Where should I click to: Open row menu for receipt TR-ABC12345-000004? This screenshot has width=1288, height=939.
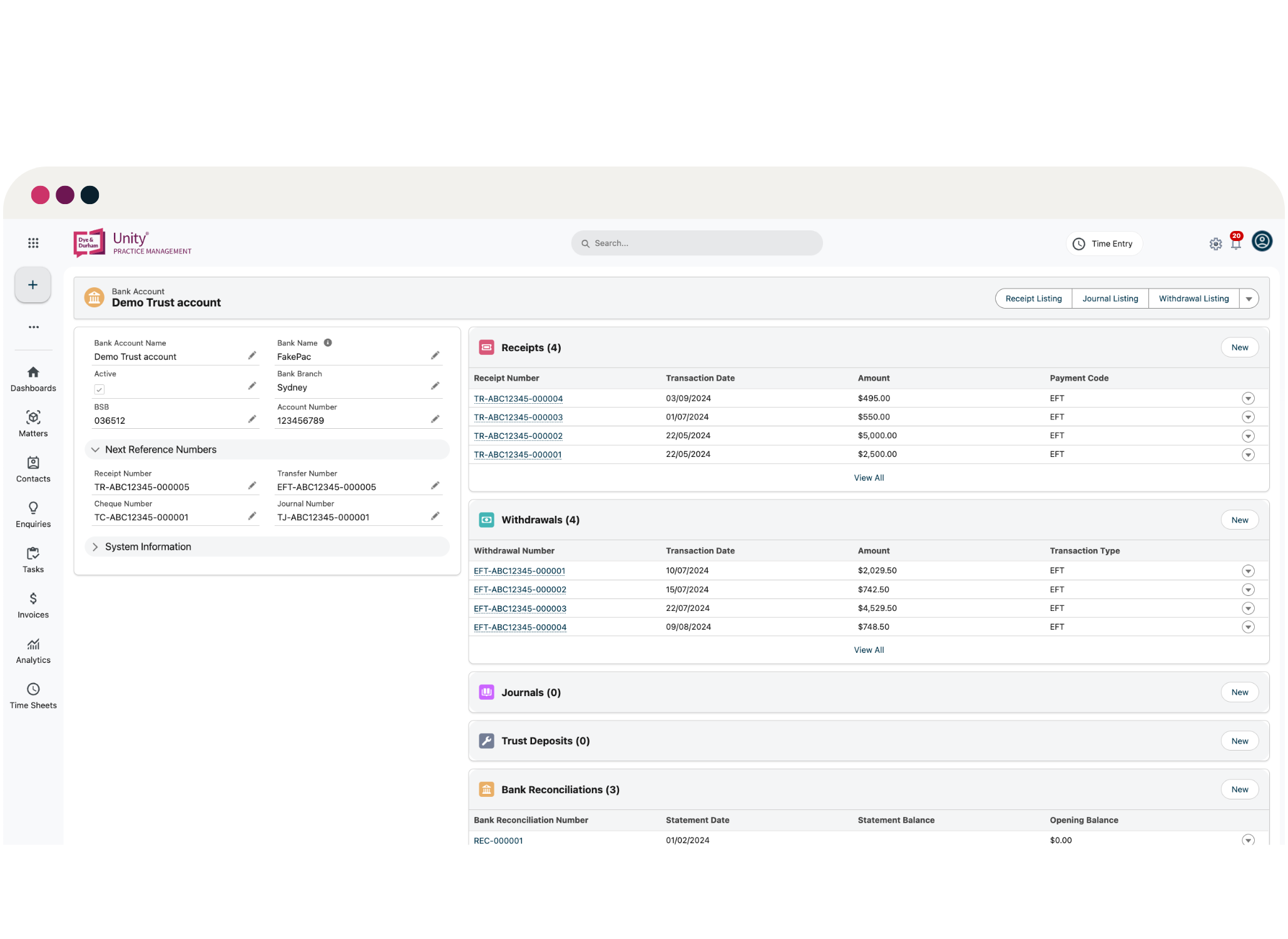[x=1248, y=399]
